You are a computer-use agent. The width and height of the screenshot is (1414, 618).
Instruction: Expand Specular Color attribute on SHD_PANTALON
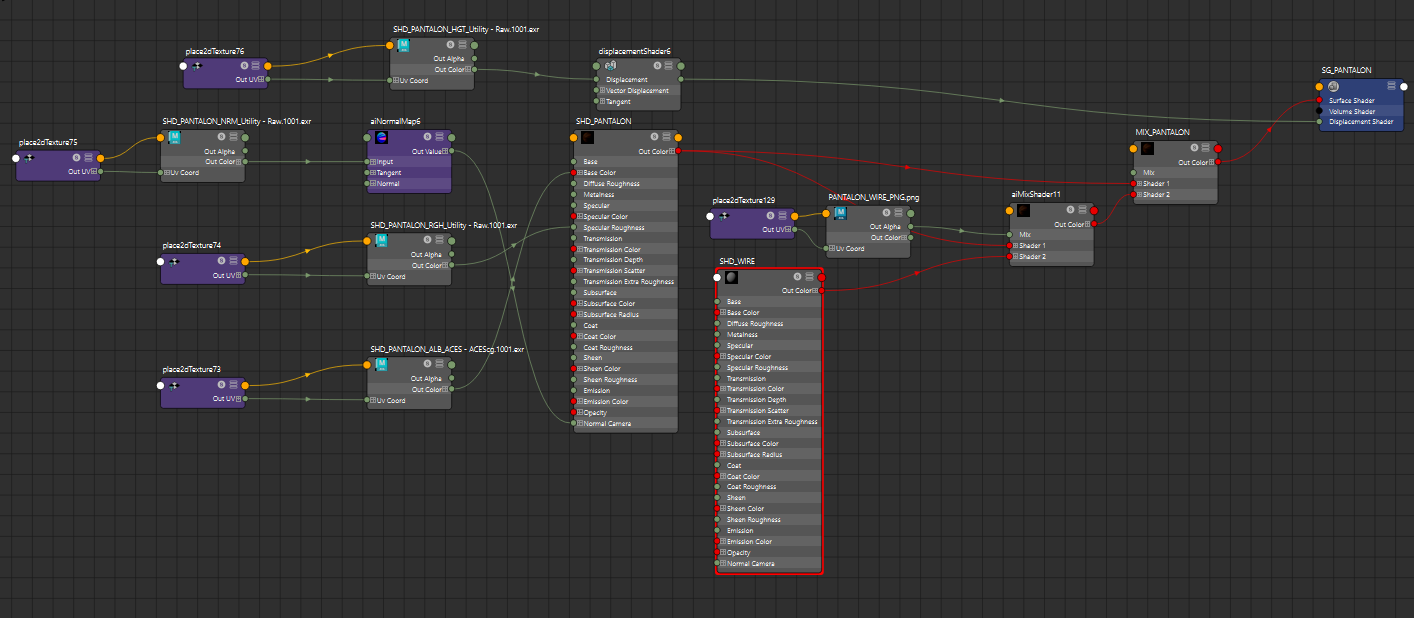point(580,217)
